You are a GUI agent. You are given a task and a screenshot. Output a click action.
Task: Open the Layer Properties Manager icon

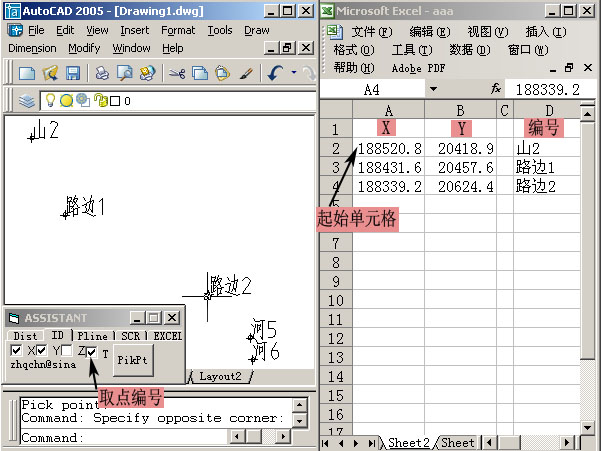click(27, 101)
